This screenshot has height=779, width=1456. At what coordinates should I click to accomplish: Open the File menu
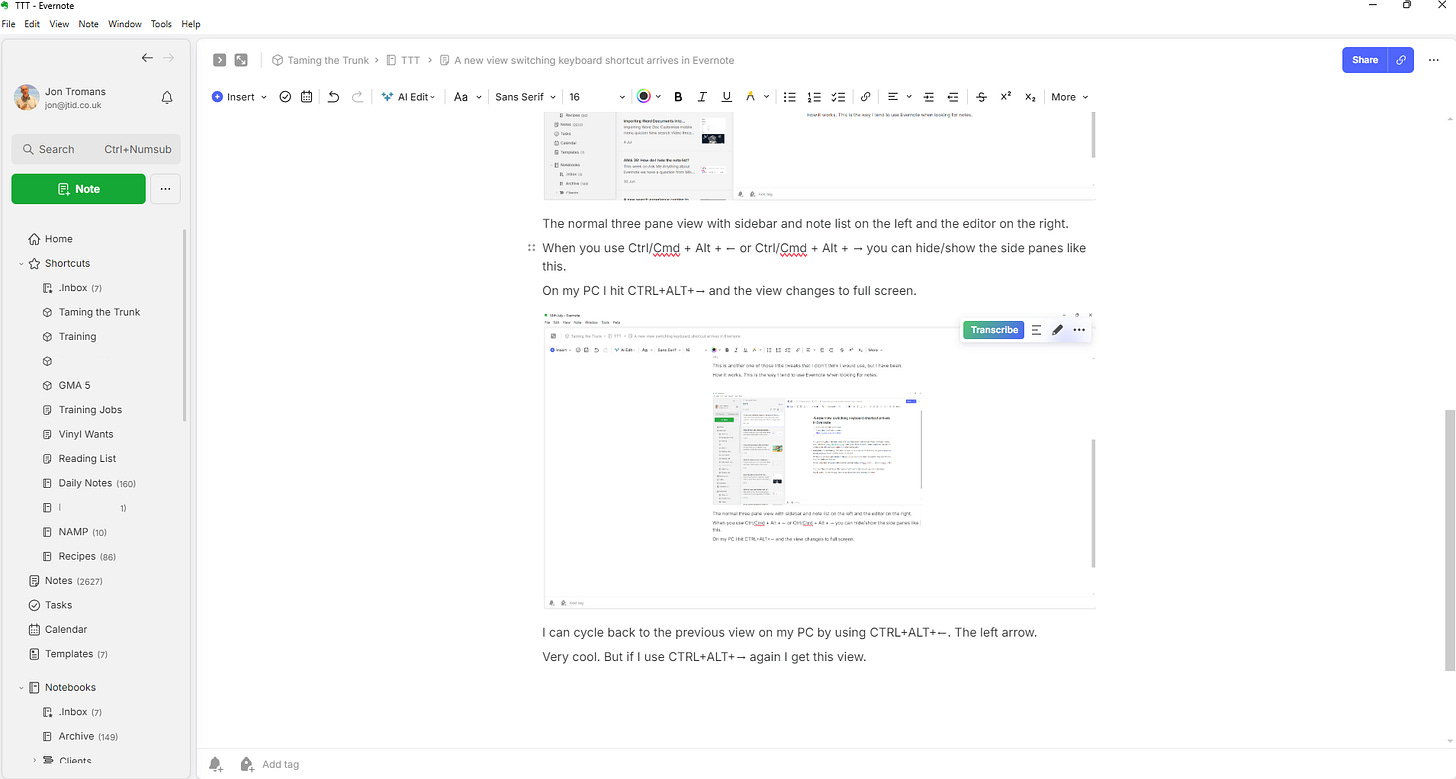[8, 24]
